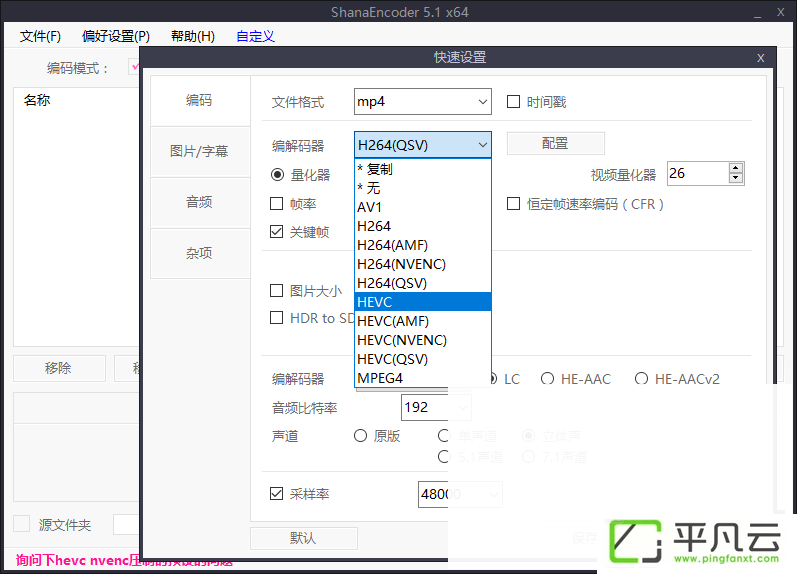Select the 原版 channel radio button

360,436
